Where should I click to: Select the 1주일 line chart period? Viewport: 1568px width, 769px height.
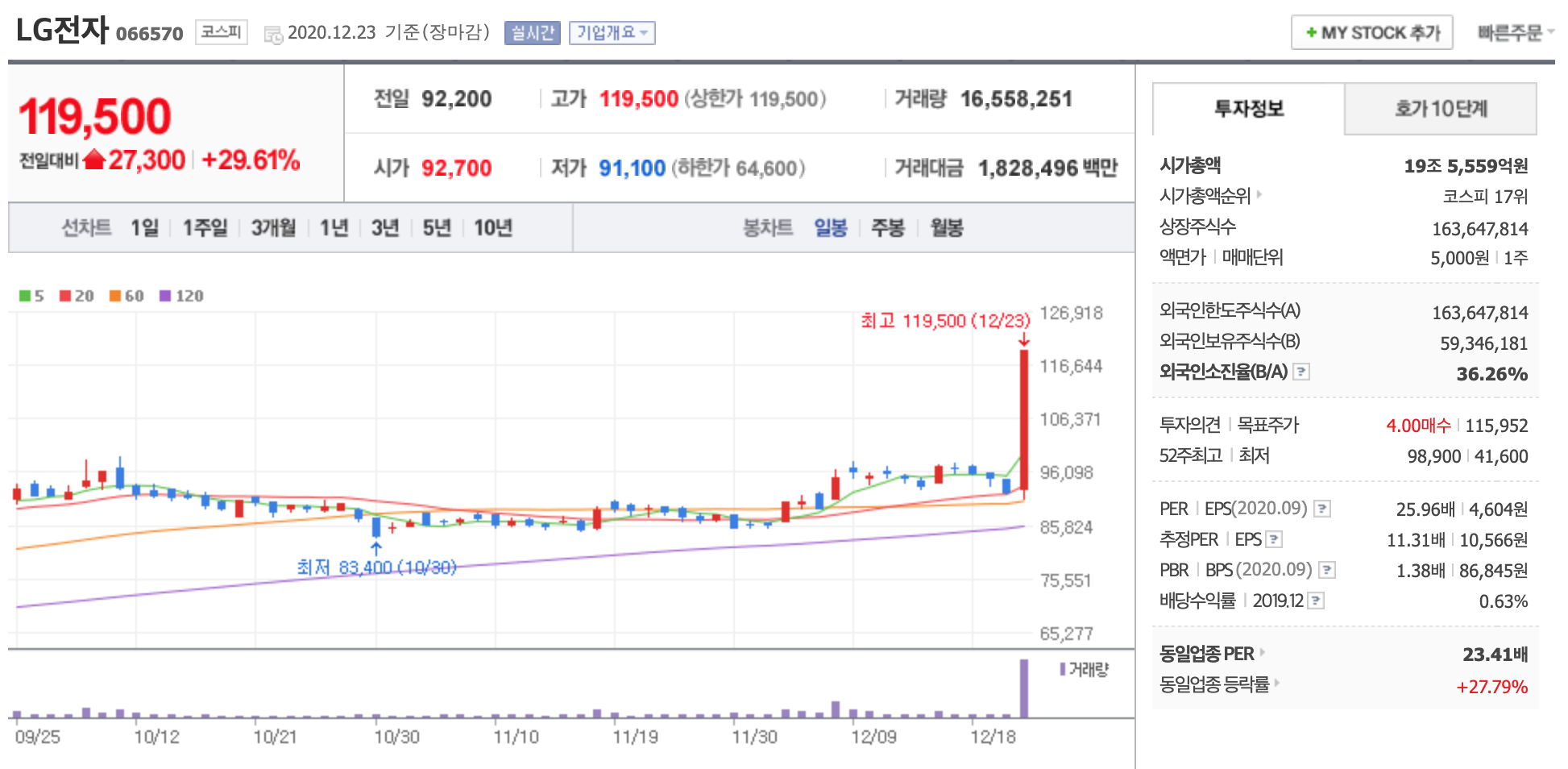tap(205, 228)
